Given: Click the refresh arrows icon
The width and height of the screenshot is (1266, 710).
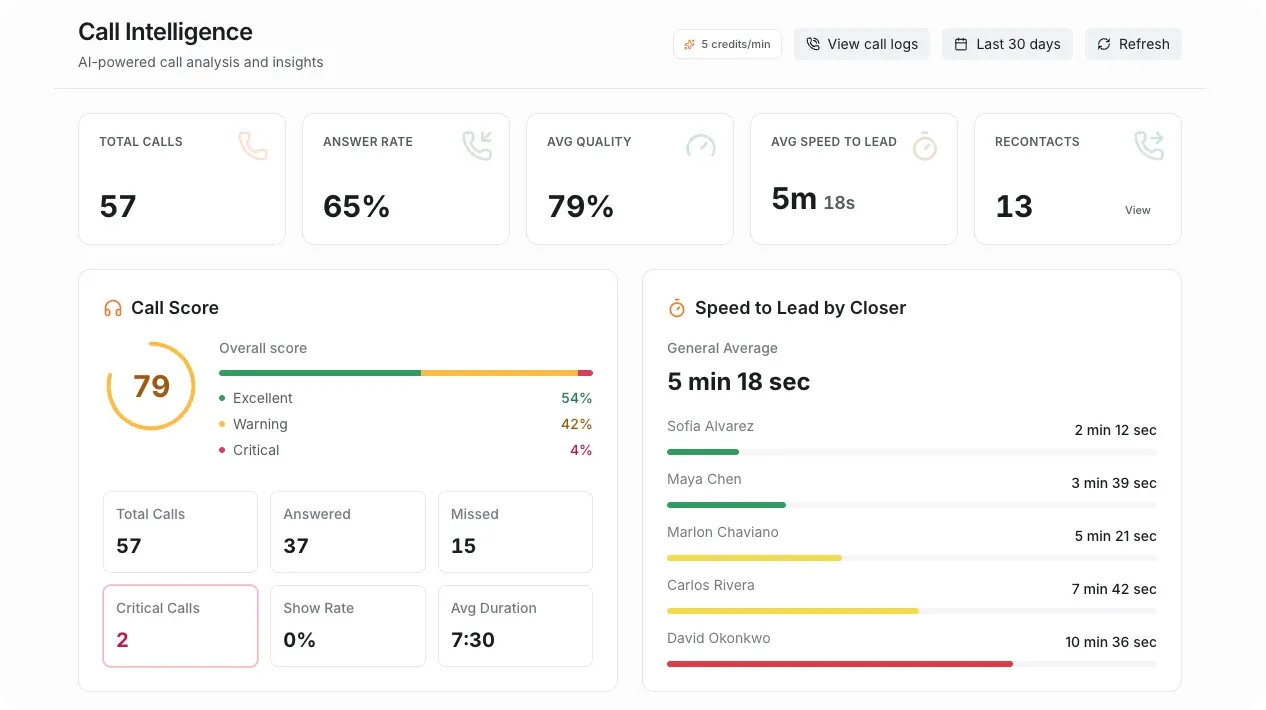Looking at the screenshot, I should [1104, 44].
